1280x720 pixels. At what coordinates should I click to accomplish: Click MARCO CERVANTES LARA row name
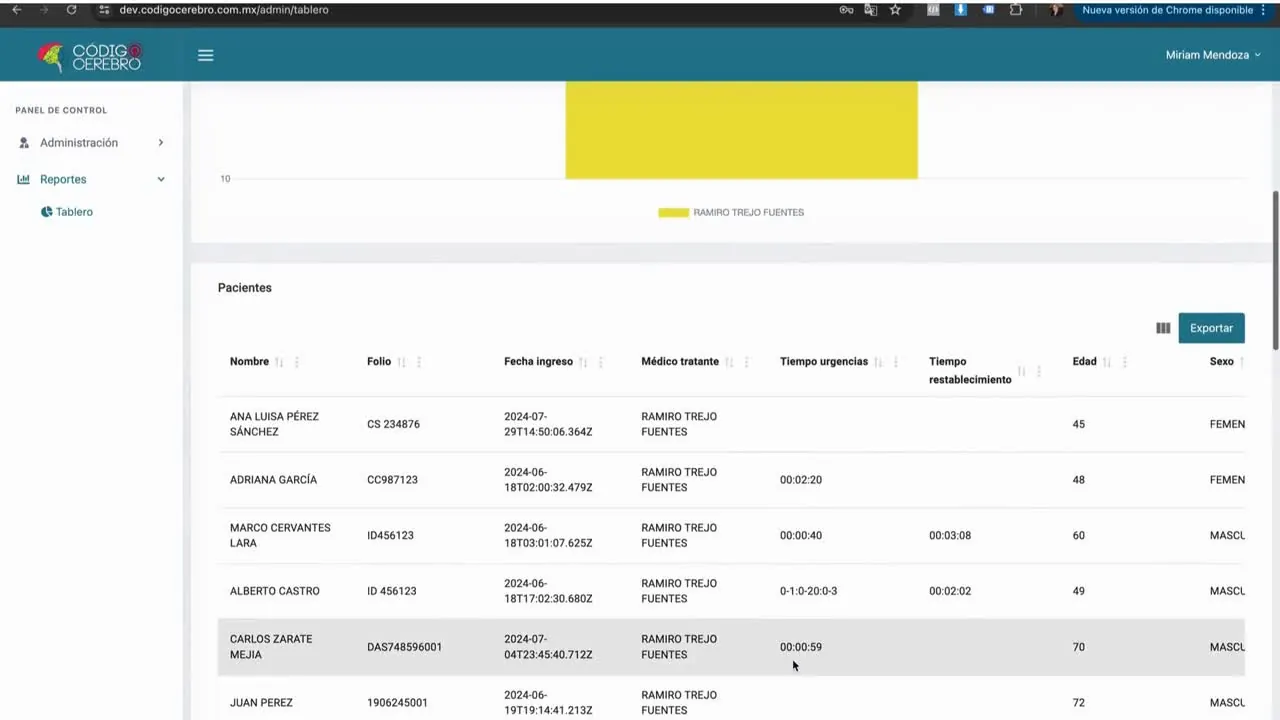(280, 535)
